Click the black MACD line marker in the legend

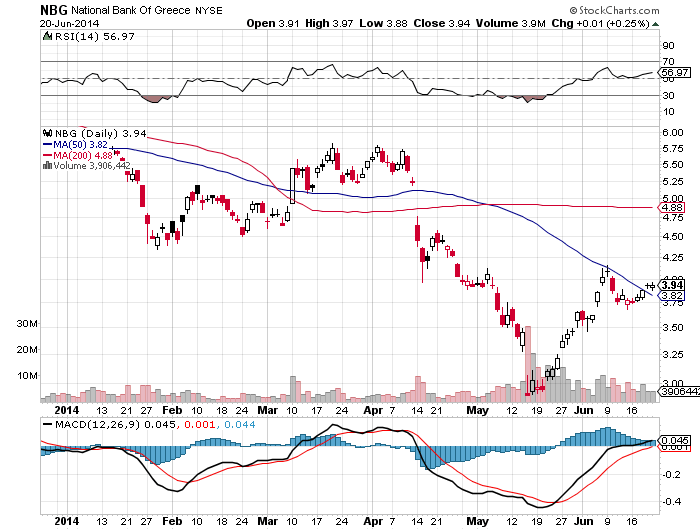coord(47,424)
